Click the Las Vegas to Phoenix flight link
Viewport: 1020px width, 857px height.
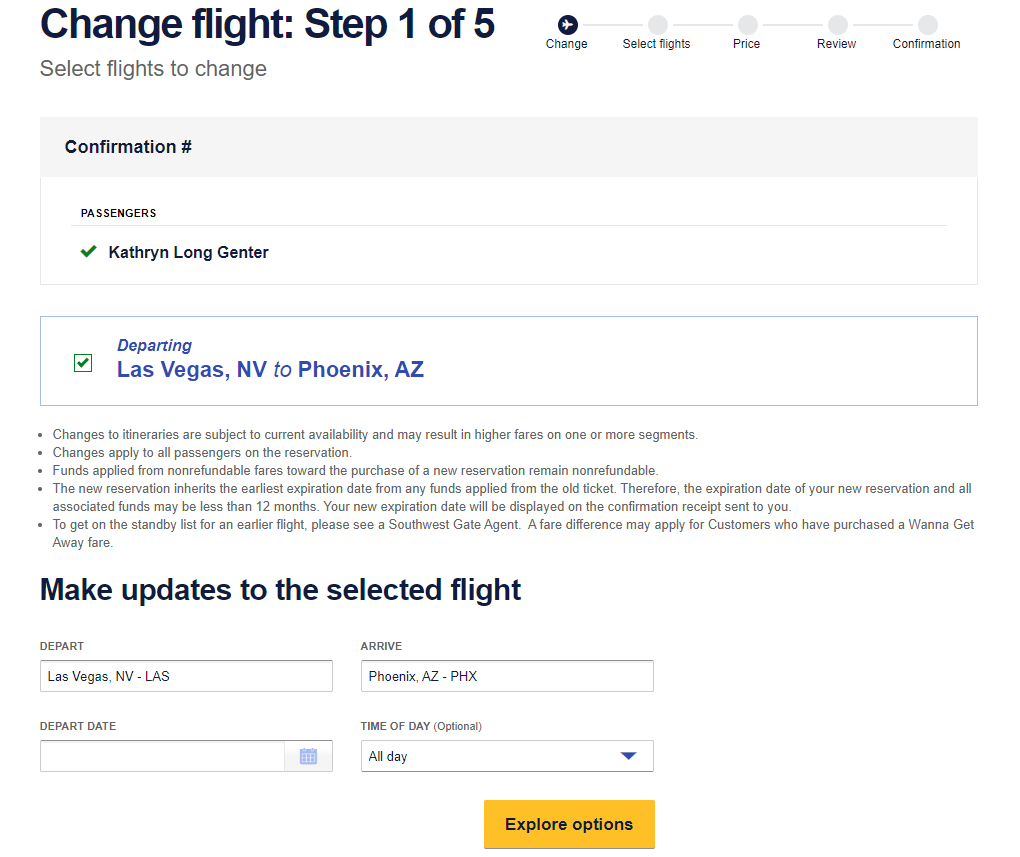coord(270,369)
